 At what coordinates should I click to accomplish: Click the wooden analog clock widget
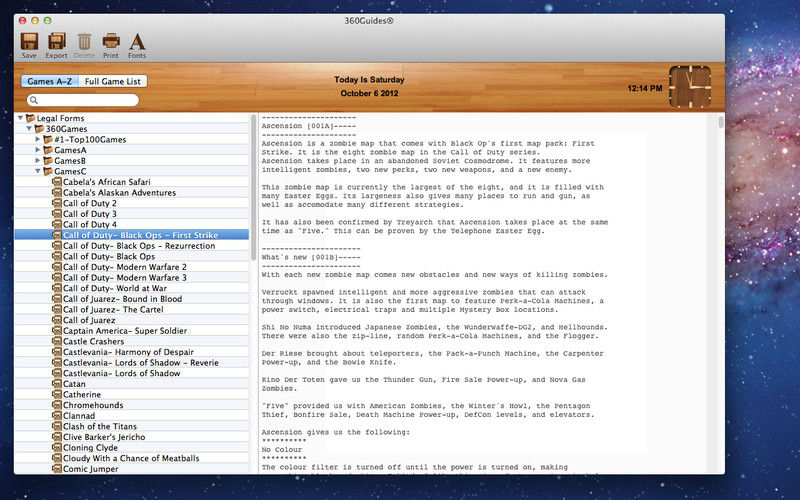pyautogui.click(x=690, y=87)
